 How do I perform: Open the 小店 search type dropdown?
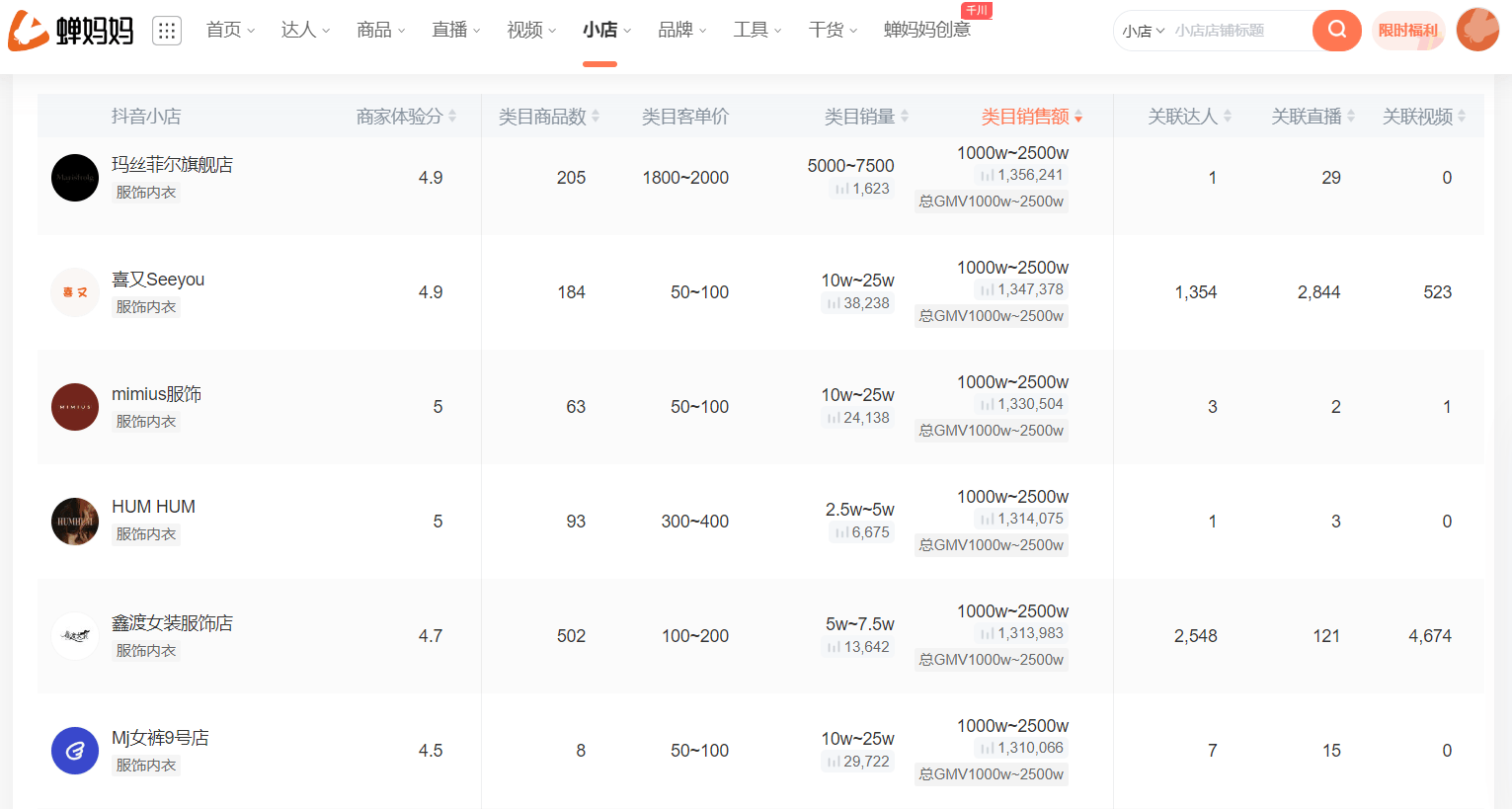click(x=1144, y=31)
